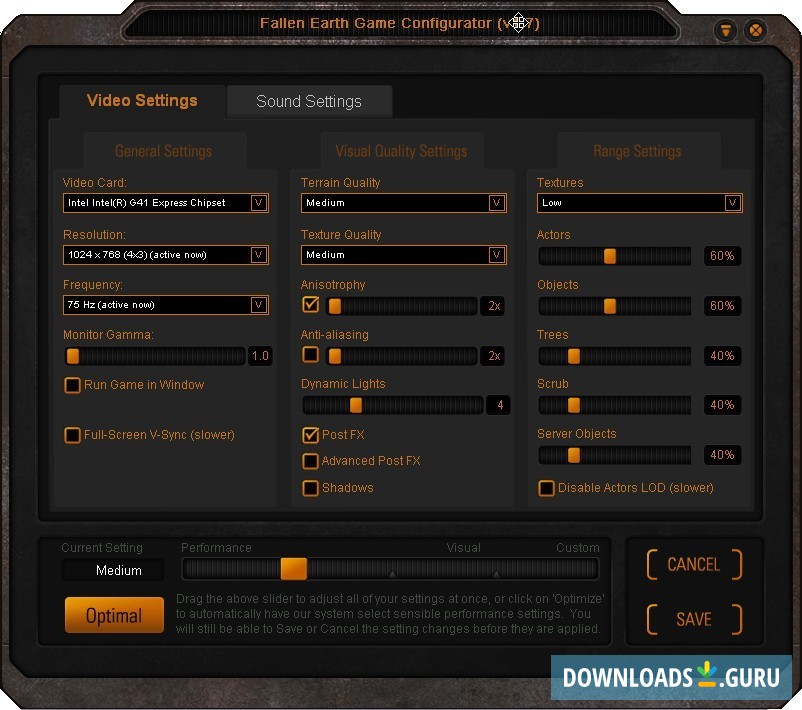Viewport: 802px width, 710px height.
Task: Enable the Anti-aliasing checkbox
Action: (310, 354)
